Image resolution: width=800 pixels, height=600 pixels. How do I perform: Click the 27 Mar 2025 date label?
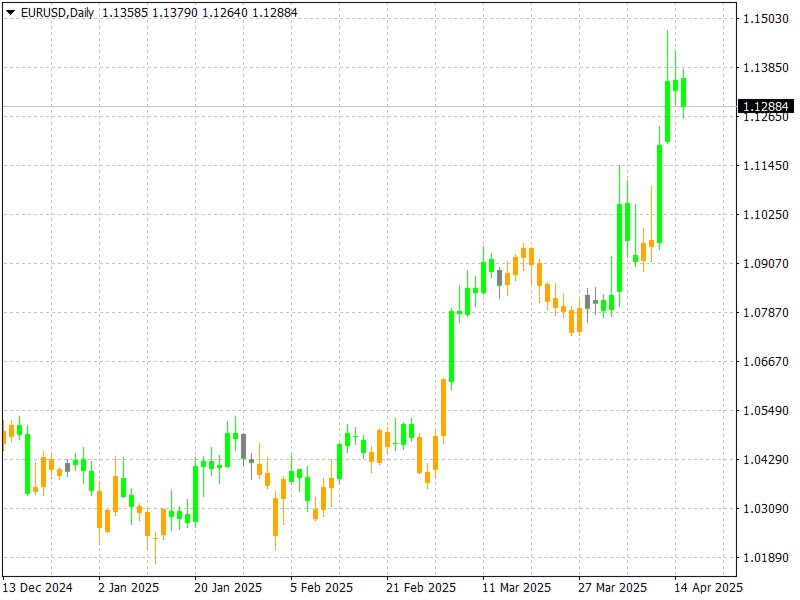(x=612, y=588)
